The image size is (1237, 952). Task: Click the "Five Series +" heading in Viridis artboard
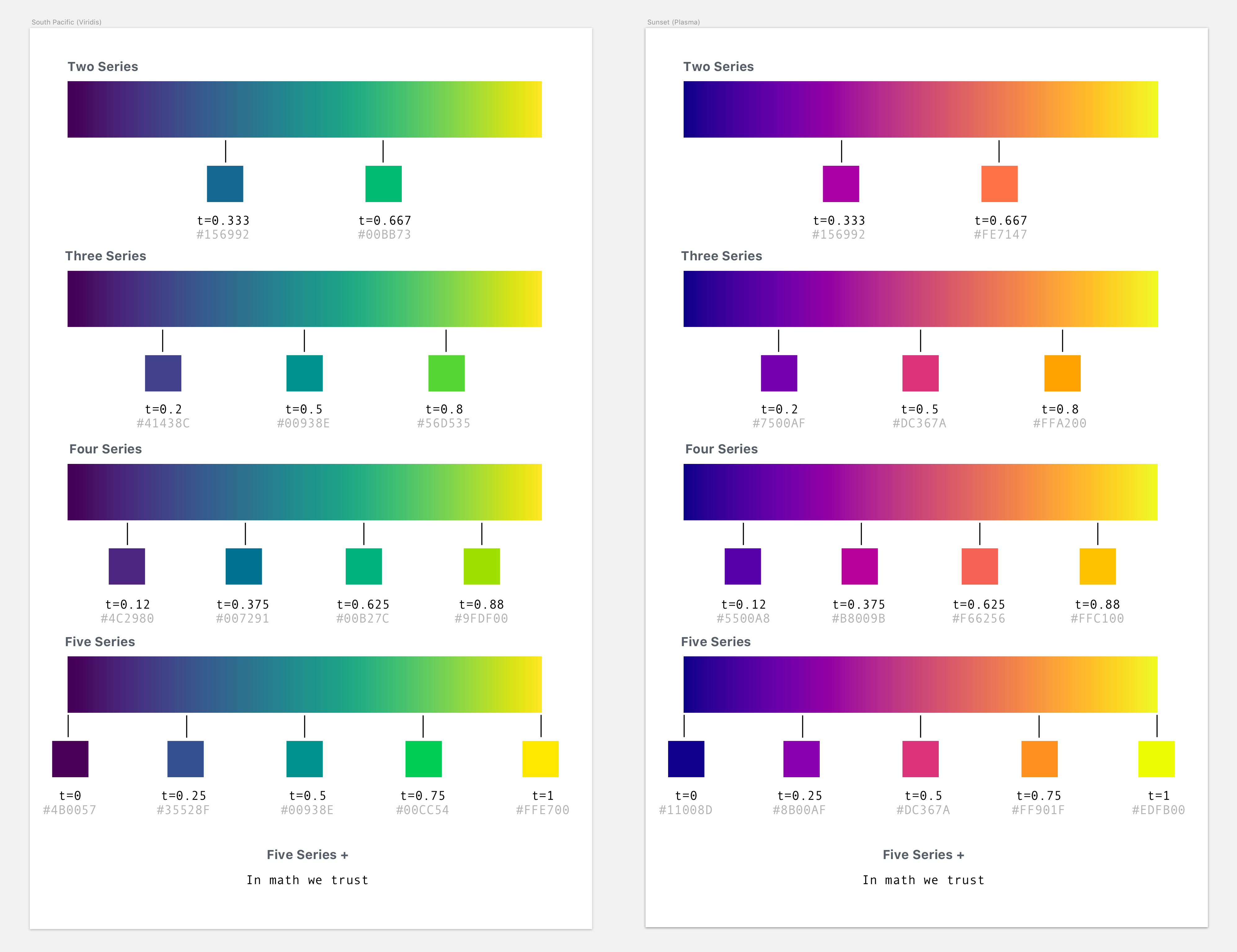point(308,855)
